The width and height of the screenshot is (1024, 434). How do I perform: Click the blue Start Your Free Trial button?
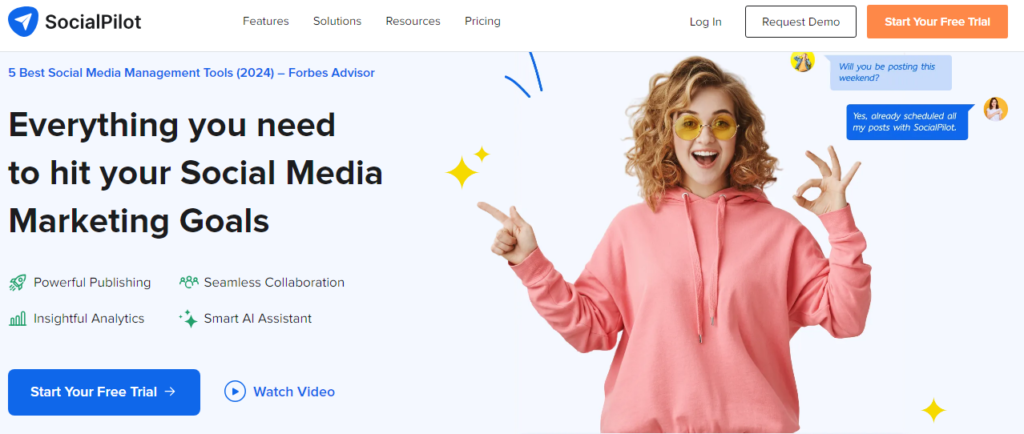pyautogui.click(x=104, y=392)
